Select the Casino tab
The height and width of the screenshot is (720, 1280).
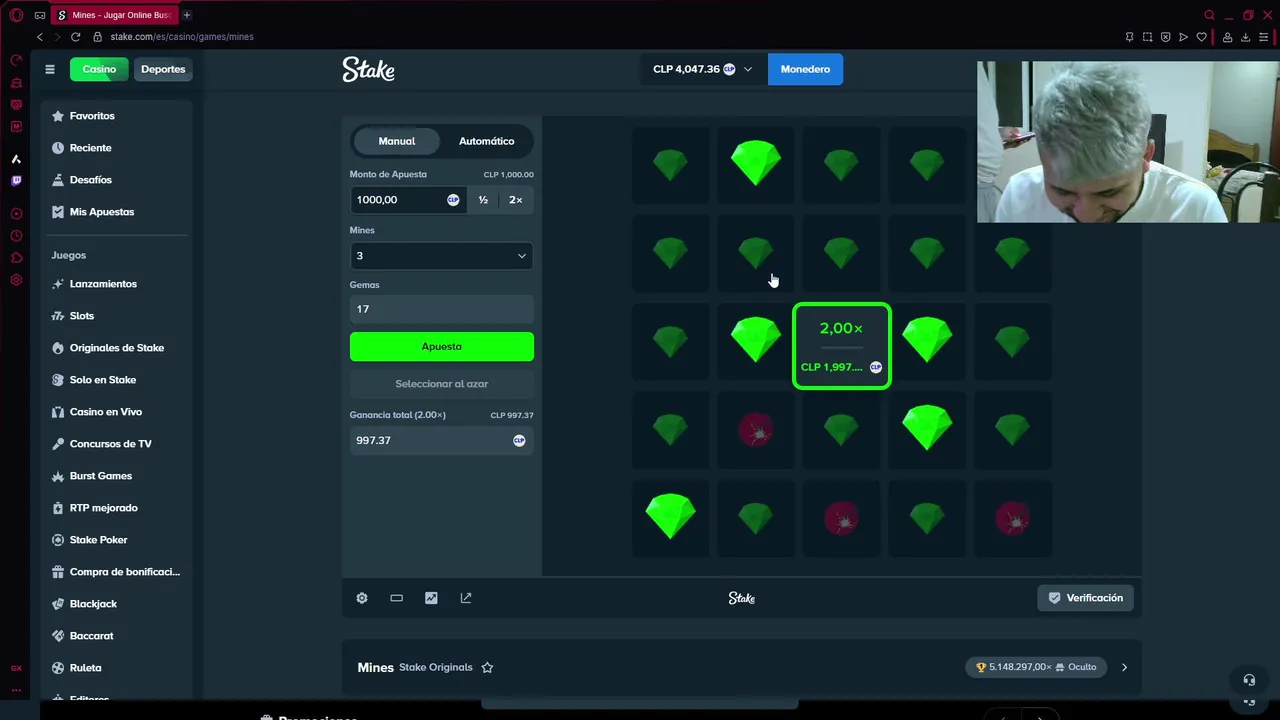99,69
